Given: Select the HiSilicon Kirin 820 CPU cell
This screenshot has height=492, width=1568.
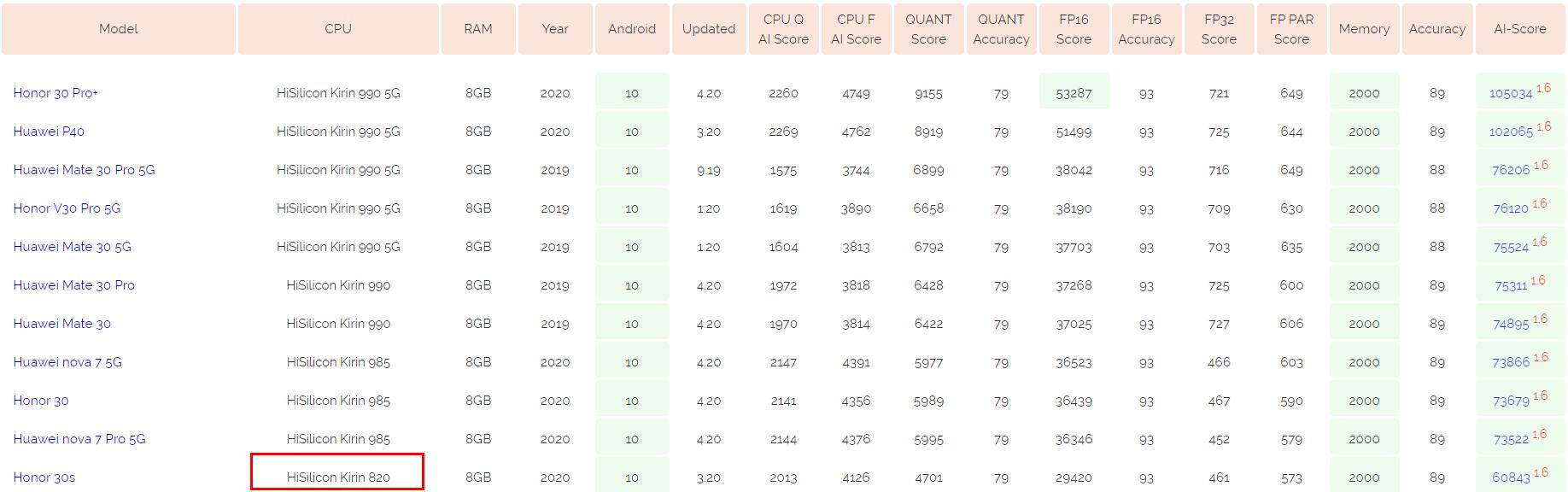Looking at the screenshot, I should pos(338,477).
